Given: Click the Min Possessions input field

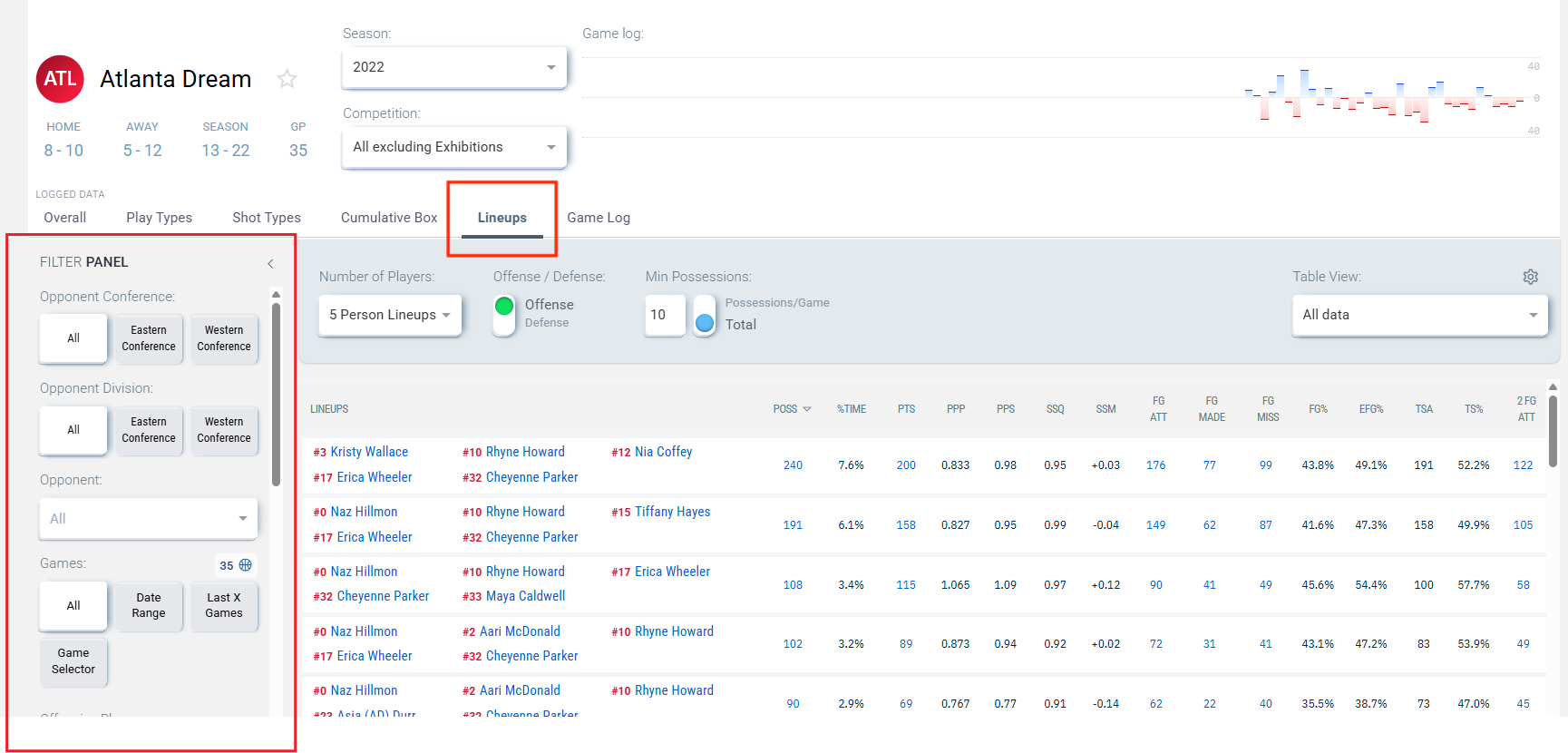Looking at the screenshot, I should point(665,315).
